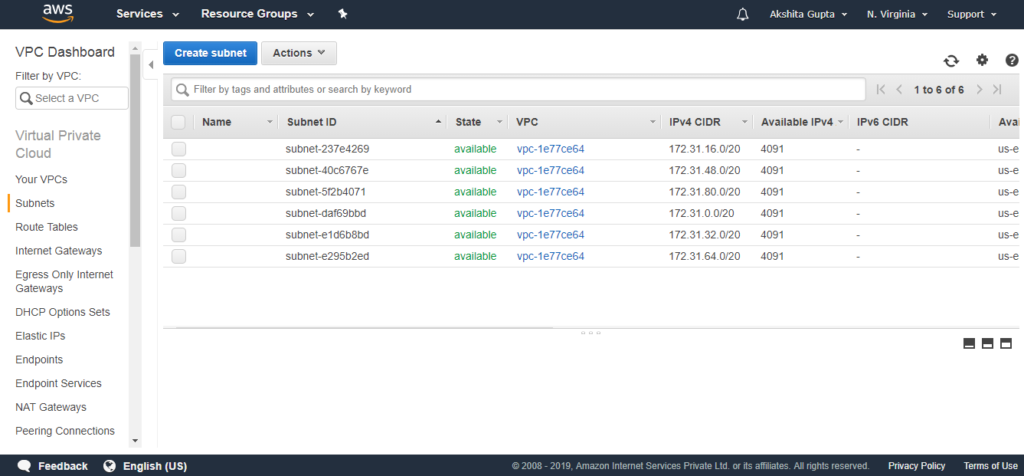Click the Feedback speech bubble icon
Screen dimensions: 1024x476
pyautogui.click(x=24, y=466)
